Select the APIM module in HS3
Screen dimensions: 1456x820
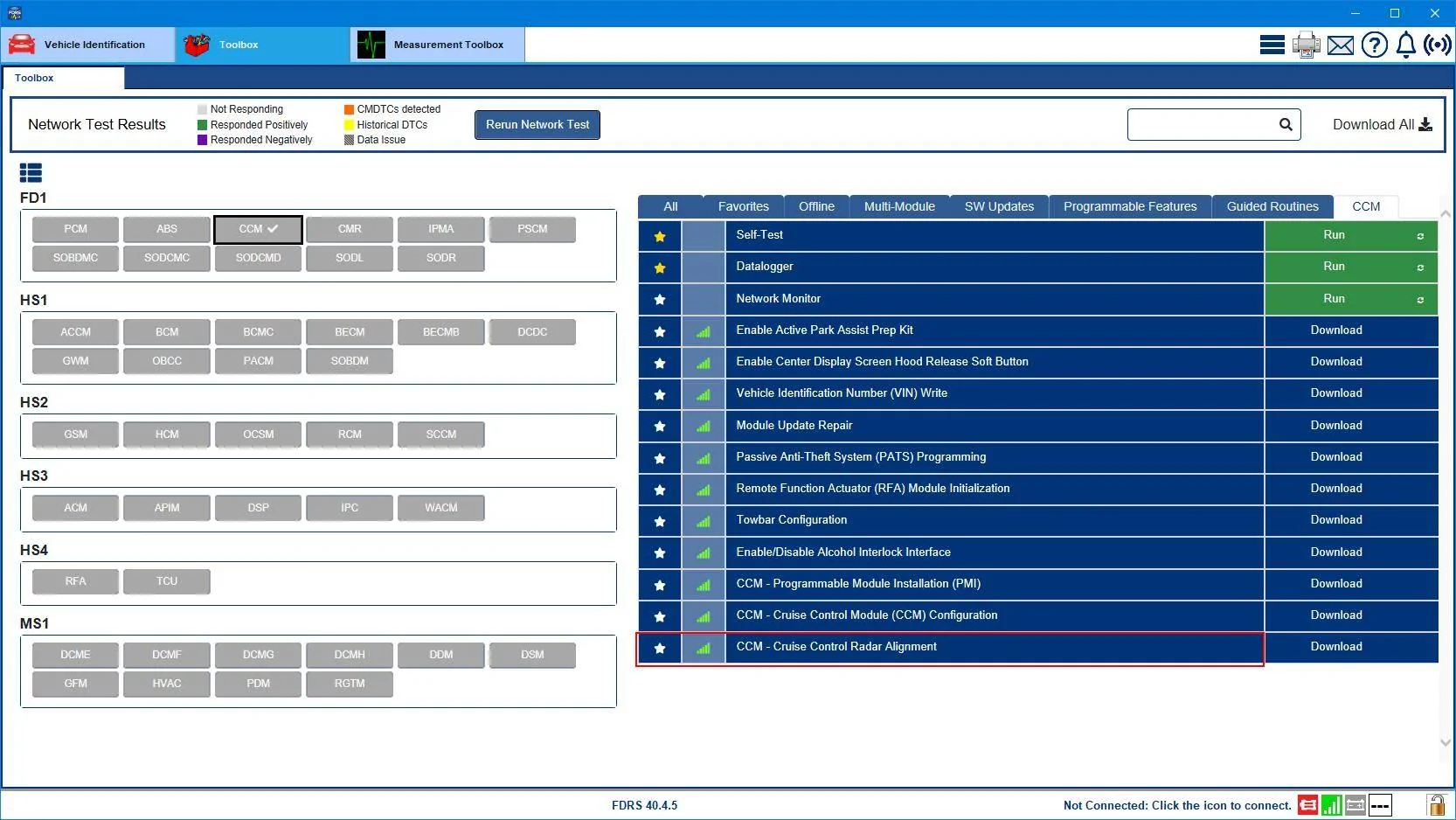coord(167,508)
